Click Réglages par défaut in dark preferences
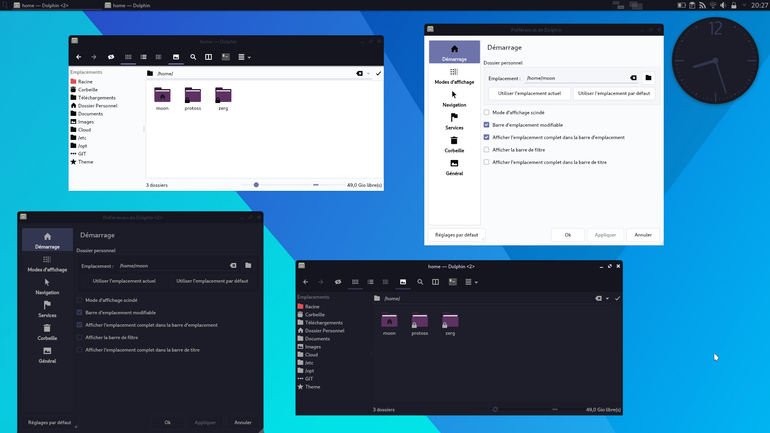Screen dimensions: 770x433 [50, 422]
